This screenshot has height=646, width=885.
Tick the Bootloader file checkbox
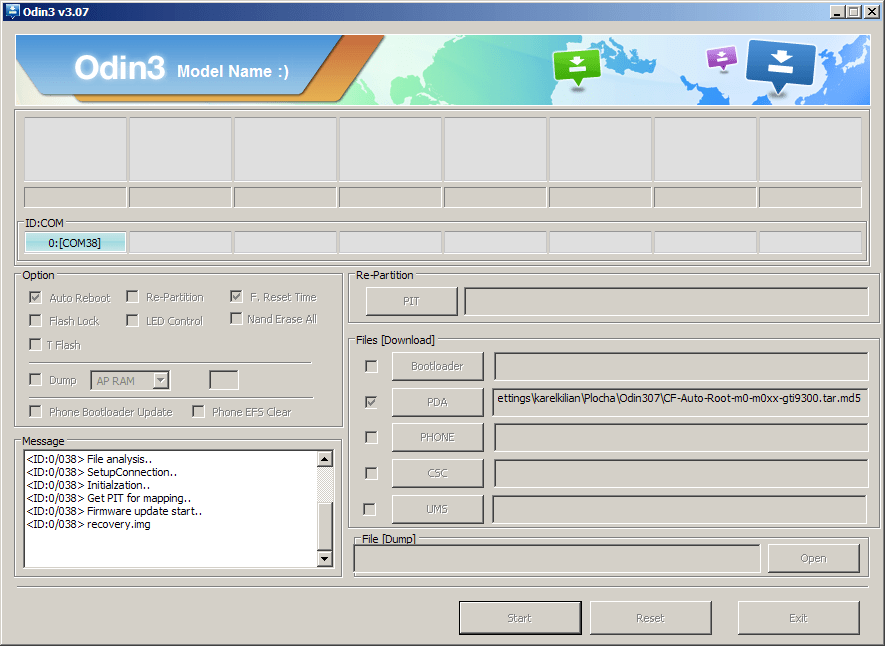pos(371,366)
